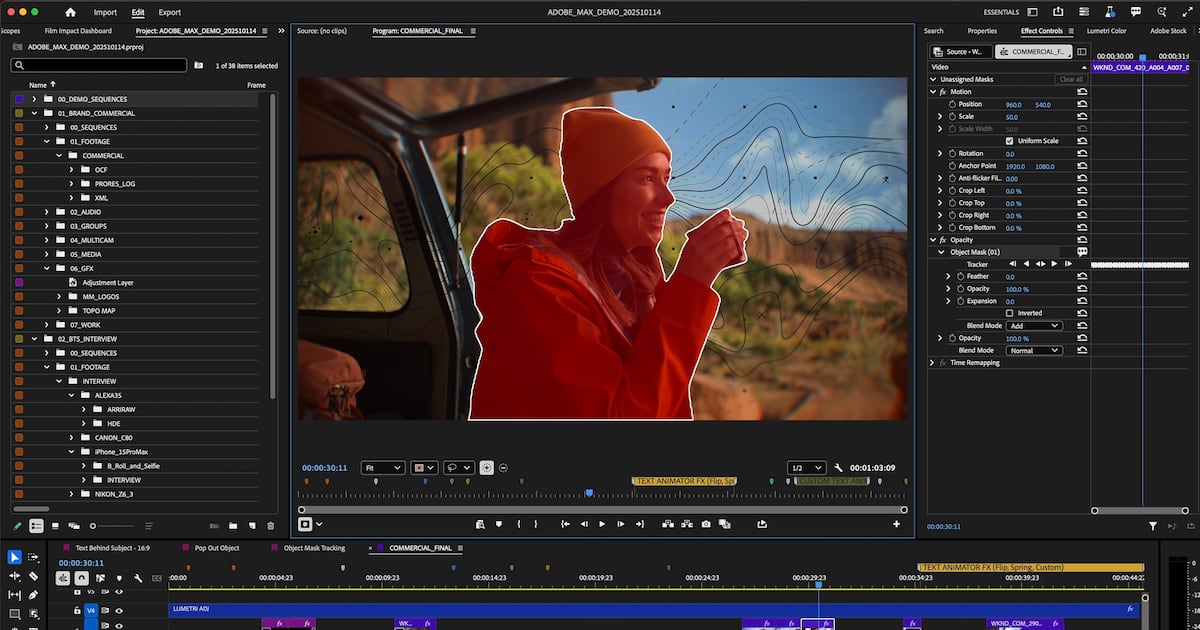Click the Clear all masks button

pyautogui.click(x=1070, y=79)
